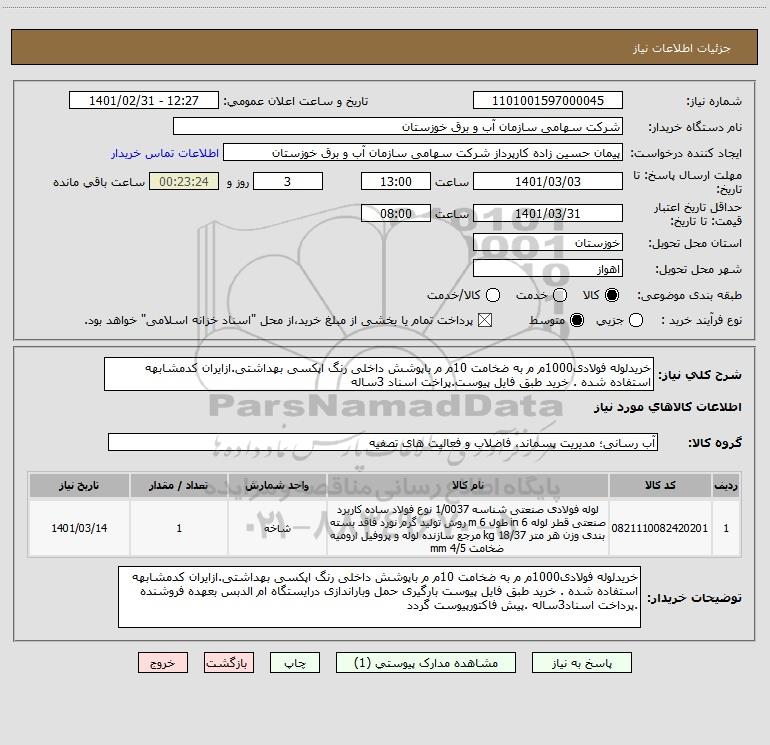The width and height of the screenshot is (770, 745).
Task: Click the لوله فولادی صنعتی product name cell
Action: [468, 528]
